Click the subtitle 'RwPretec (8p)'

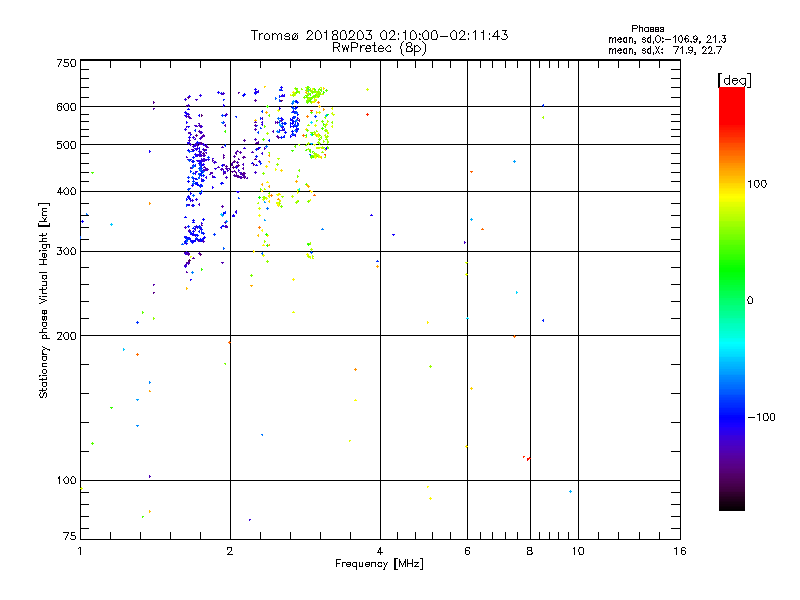379,48
